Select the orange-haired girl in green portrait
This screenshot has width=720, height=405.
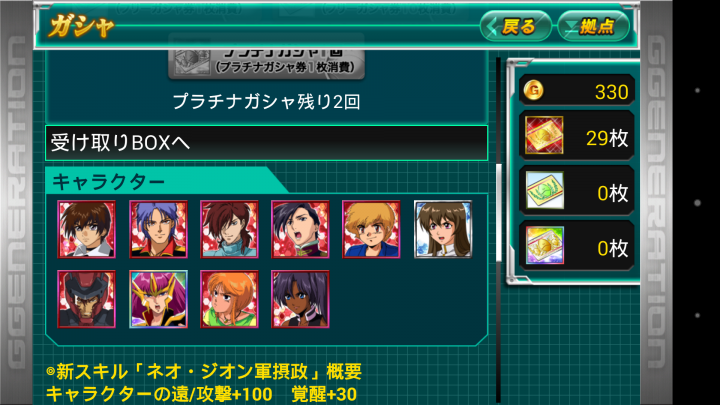229,299
